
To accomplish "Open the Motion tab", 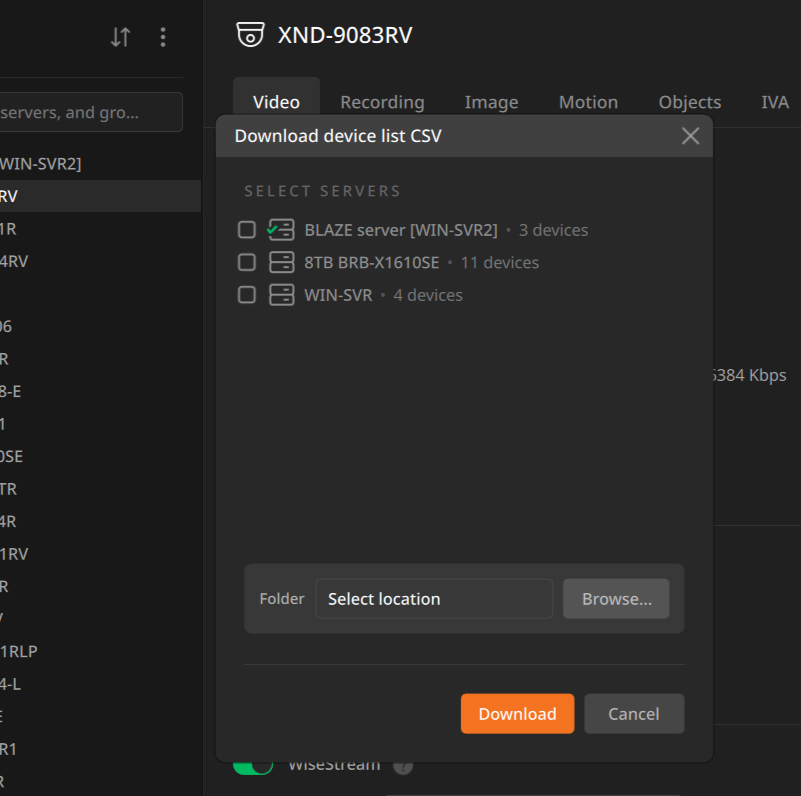I will click(x=588, y=102).
